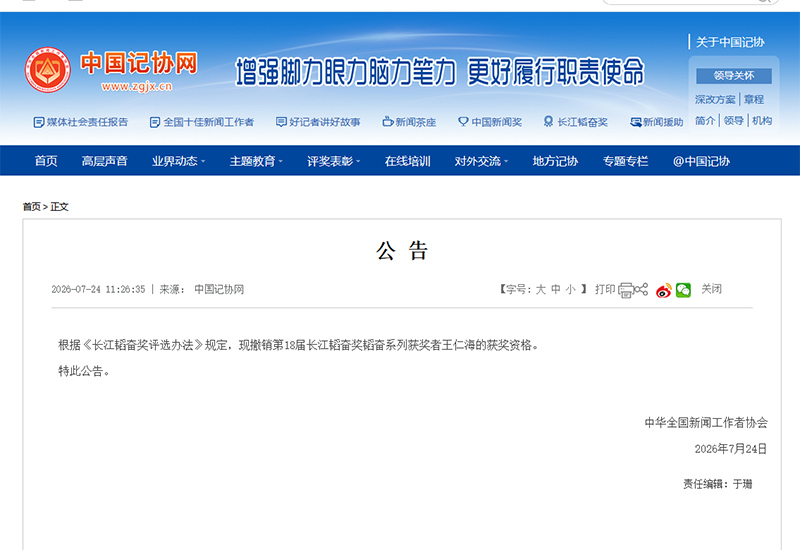This screenshot has height=550, width=800.
Task: Share the announcement via WeChat icon
Action: 683,290
